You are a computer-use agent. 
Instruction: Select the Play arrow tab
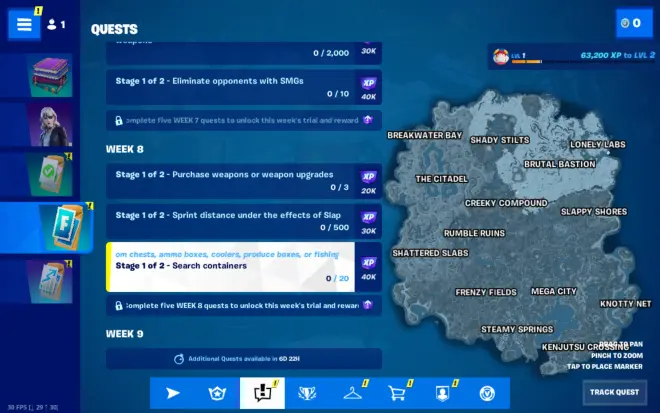pyautogui.click(x=172, y=393)
